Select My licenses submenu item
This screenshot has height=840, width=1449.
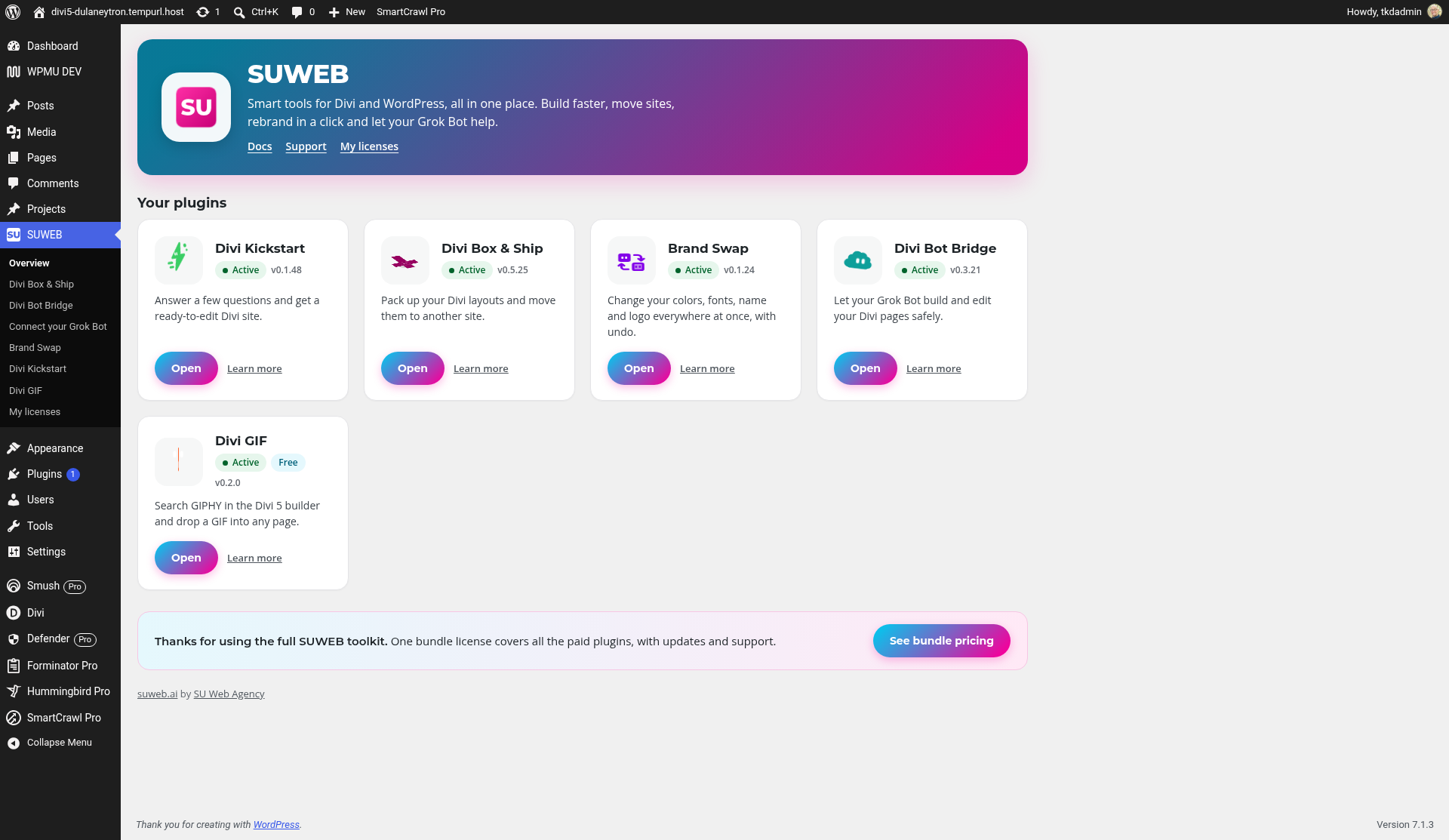[35, 412]
